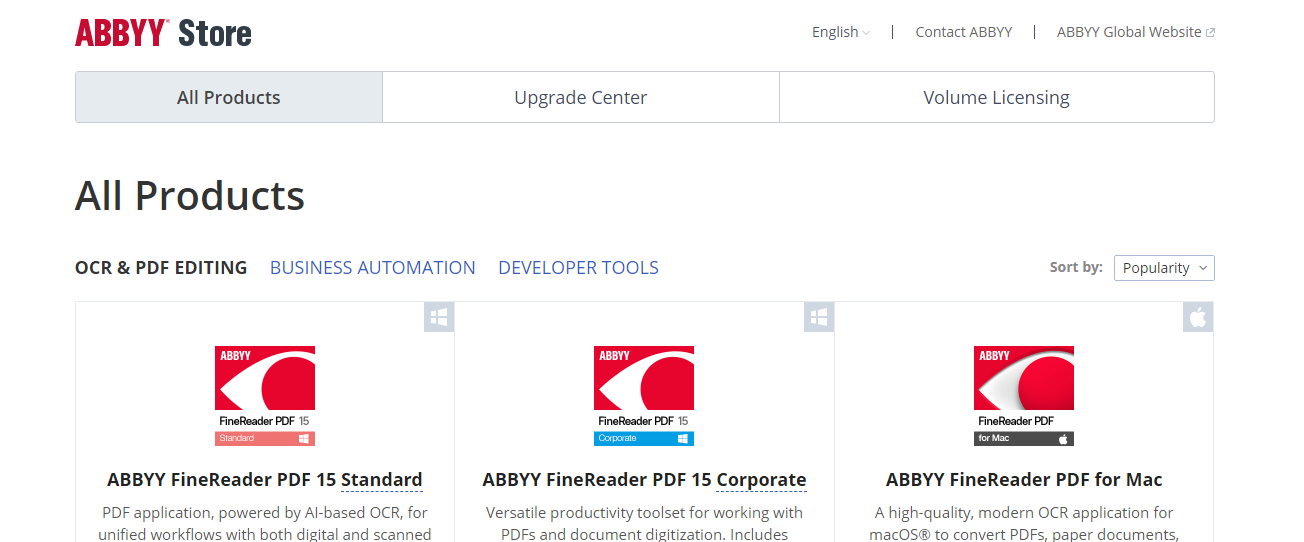Open the ABBYY Global Website link
The image size is (1304, 542).
(1136, 32)
